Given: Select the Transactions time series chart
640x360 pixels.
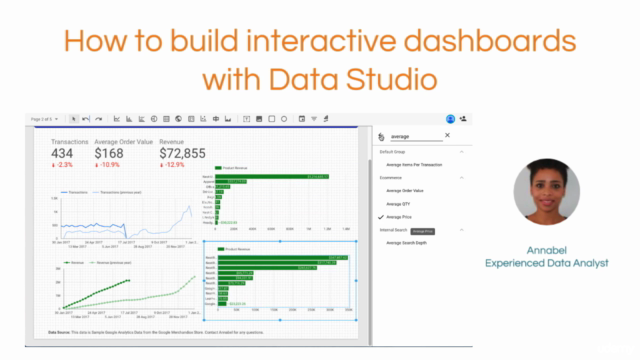Looking at the screenshot, I should pyautogui.click(x=124, y=218).
